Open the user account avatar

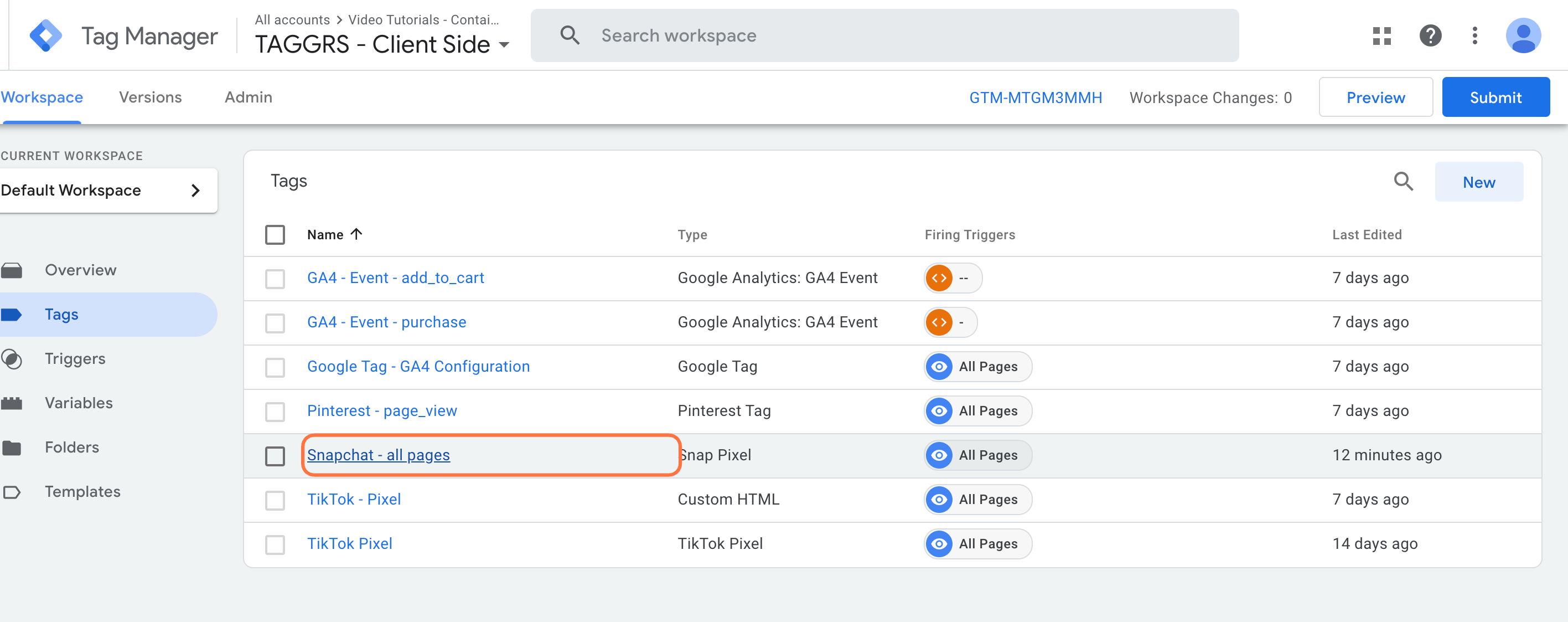(x=1523, y=36)
